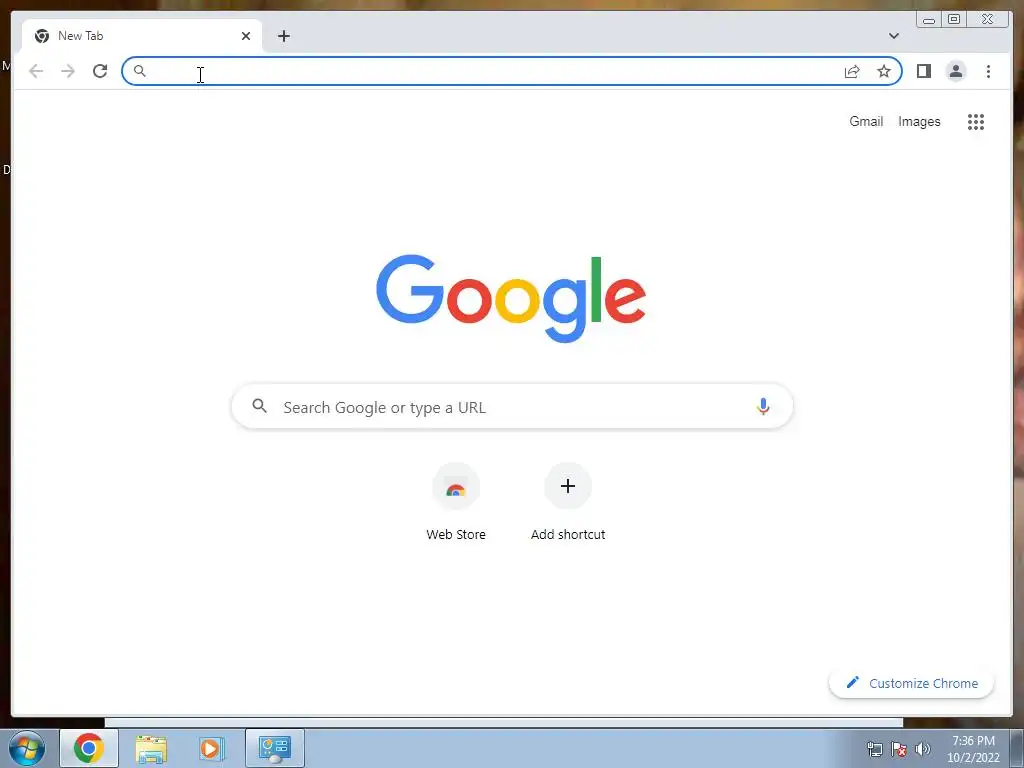This screenshot has height=768, width=1024.
Task: Click the network tray icon
Action: point(874,749)
